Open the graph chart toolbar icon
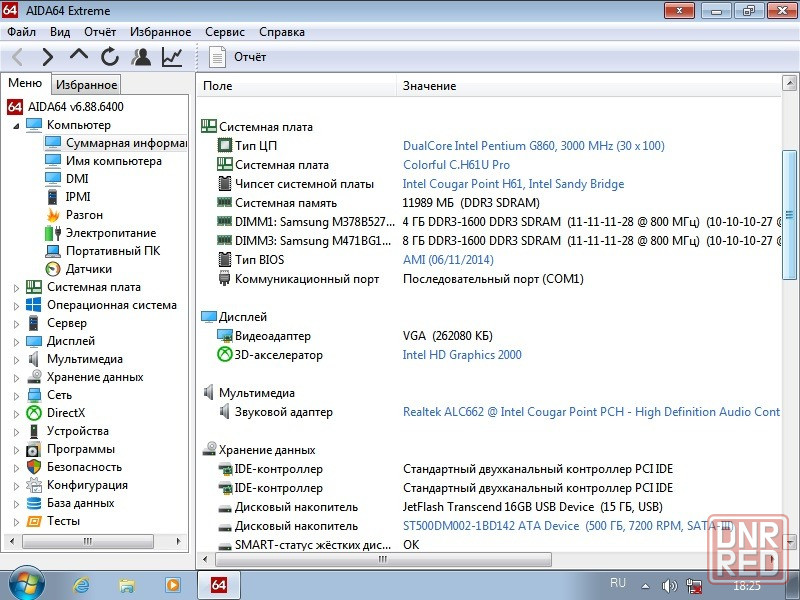Viewport: 800px width, 600px height. click(172, 57)
